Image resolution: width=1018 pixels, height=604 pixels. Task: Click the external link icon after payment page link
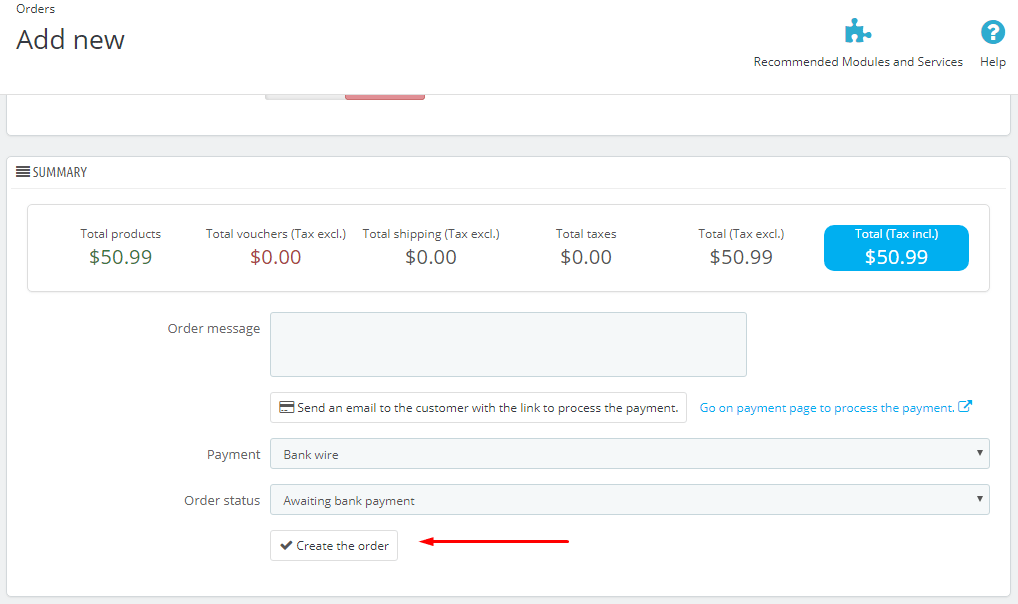(x=965, y=407)
